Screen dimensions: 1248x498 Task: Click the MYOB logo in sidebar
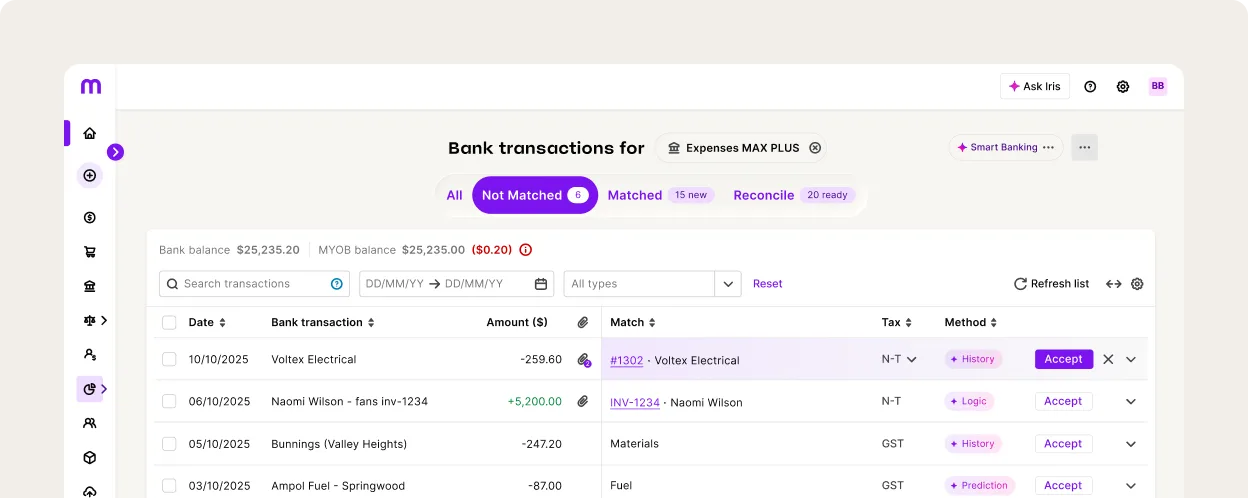[x=90, y=87]
